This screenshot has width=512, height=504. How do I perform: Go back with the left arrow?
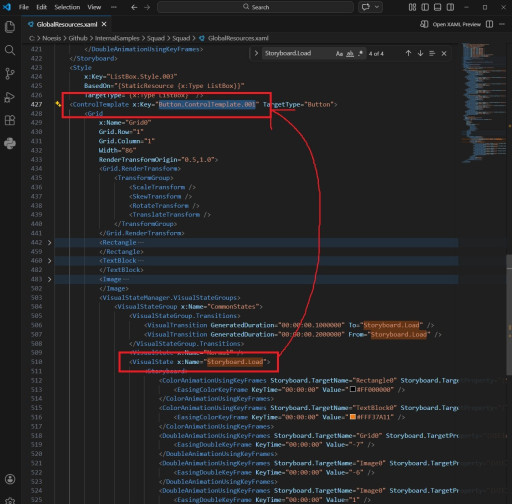(134, 7)
